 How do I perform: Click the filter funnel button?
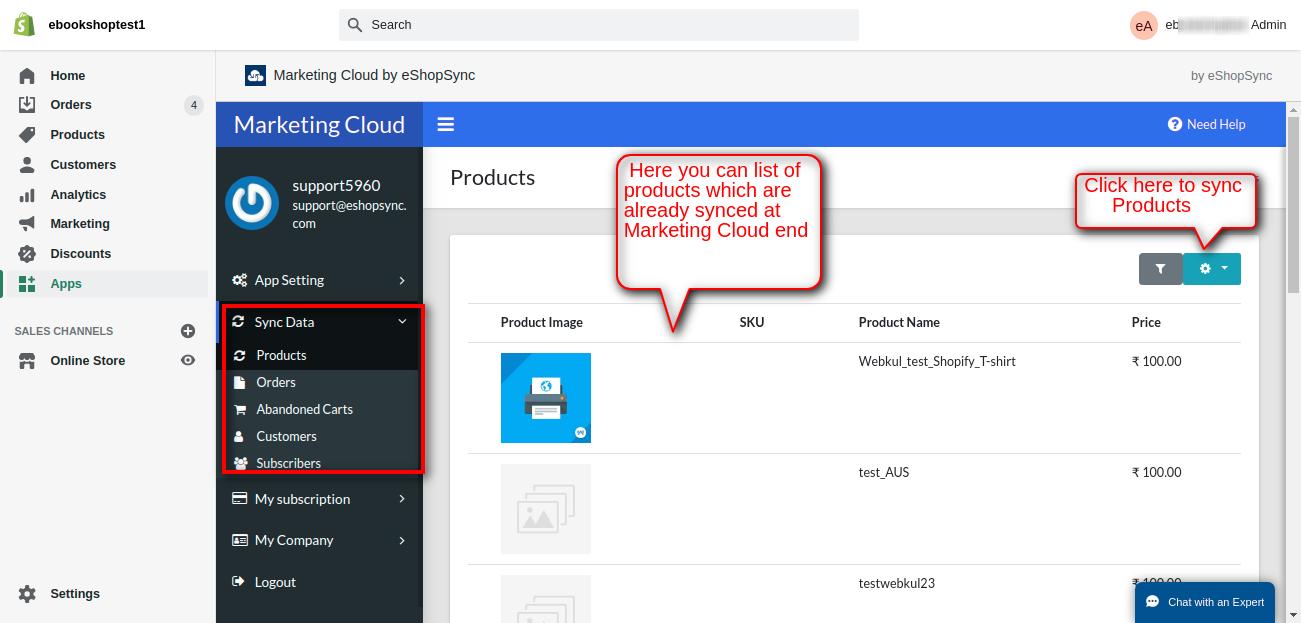(1160, 269)
